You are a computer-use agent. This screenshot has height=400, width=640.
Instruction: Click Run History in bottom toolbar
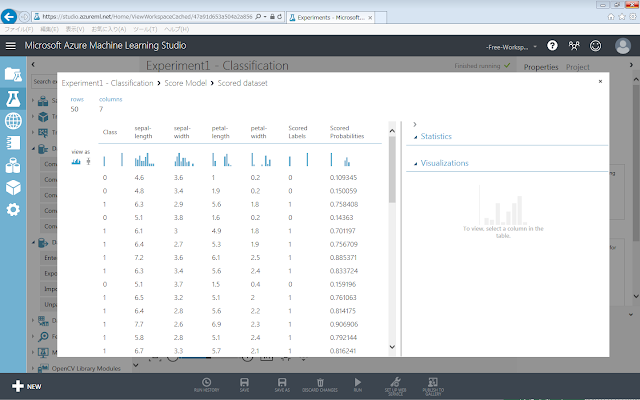tap(205, 384)
